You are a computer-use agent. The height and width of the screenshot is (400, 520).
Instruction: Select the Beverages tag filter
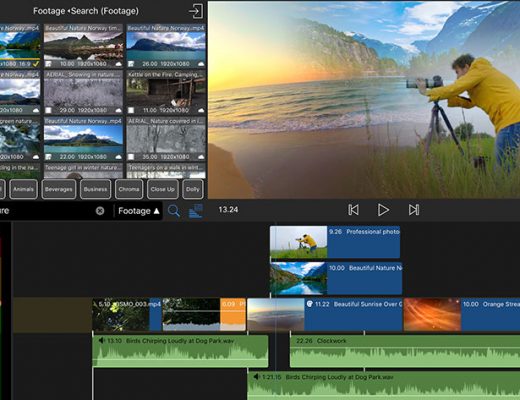[59, 189]
